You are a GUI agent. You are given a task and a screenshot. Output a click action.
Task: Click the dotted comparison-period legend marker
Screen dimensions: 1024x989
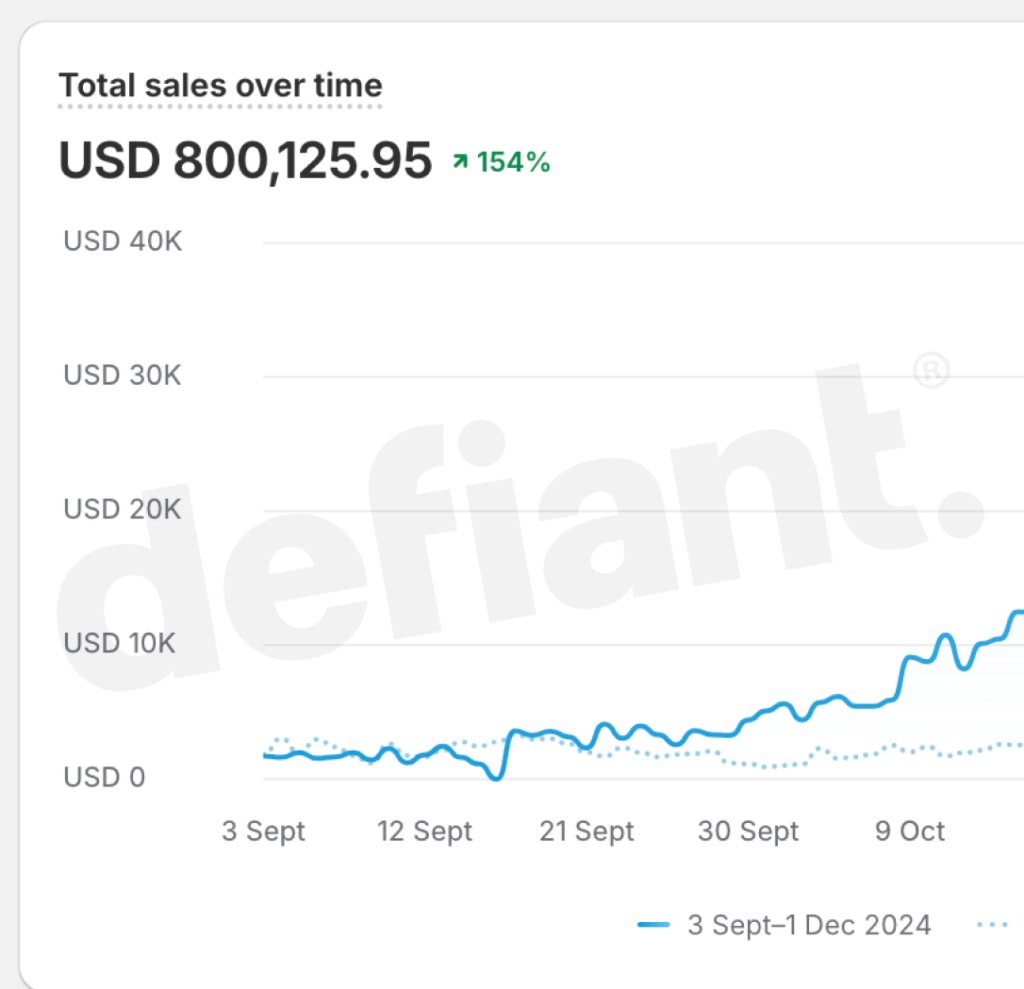993,924
